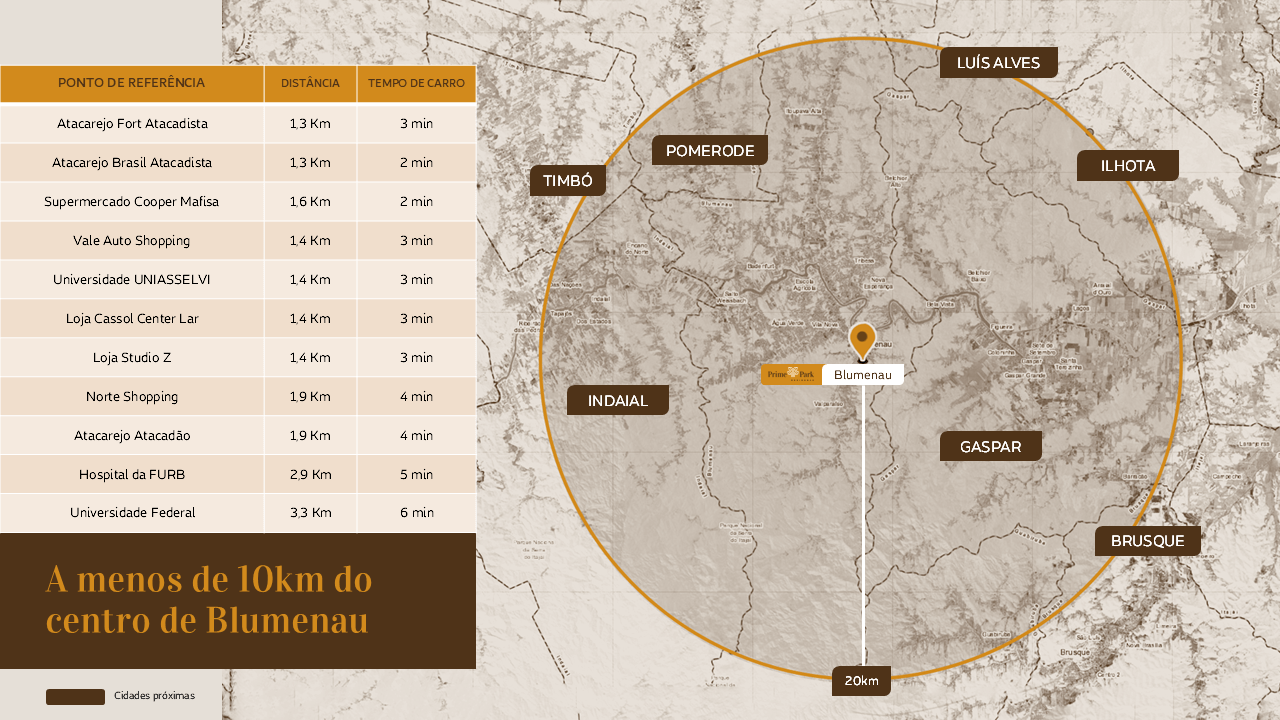1280x720 pixels.
Task: Click Loja Cassol Center Lar cell
Action: [132, 319]
